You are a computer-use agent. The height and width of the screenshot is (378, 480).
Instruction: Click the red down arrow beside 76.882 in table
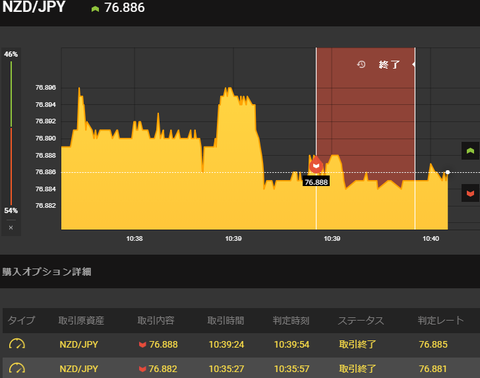tap(143, 369)
